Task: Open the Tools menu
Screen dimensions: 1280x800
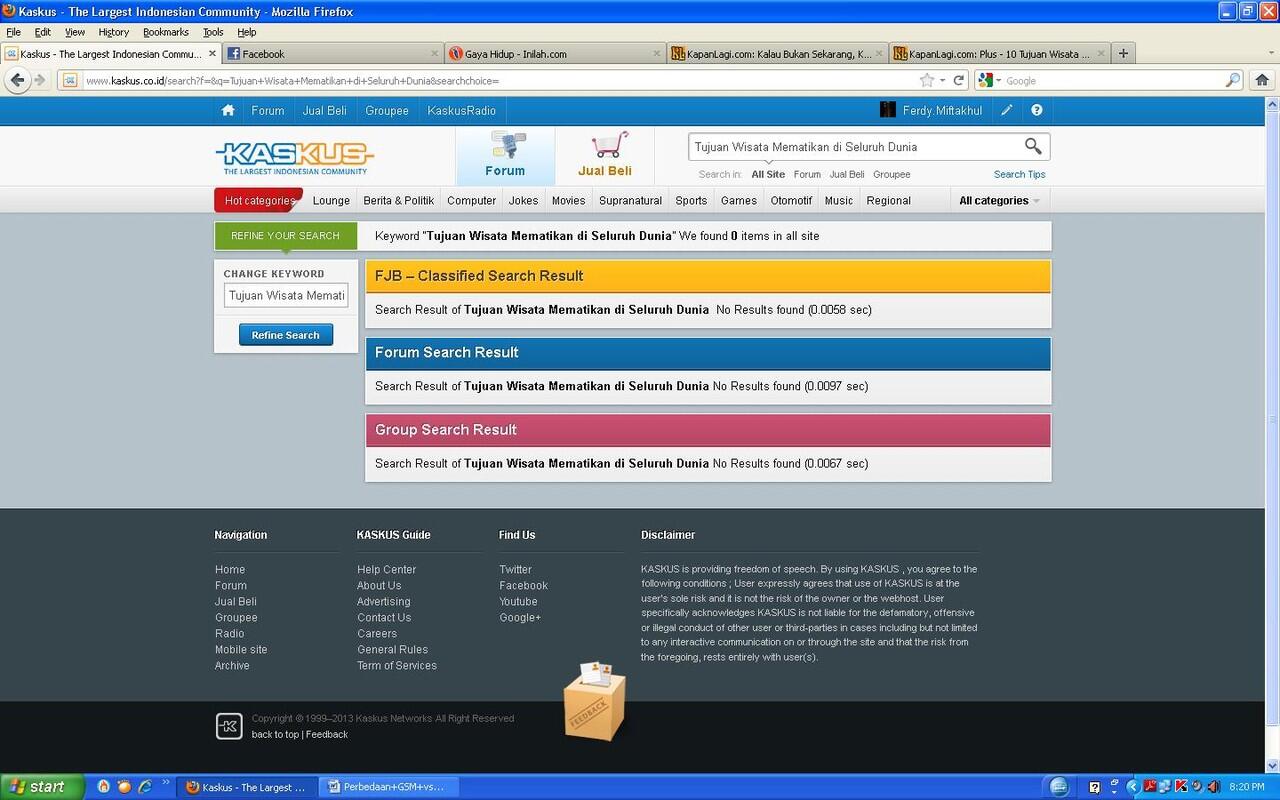Action: [x=213, y=32]
